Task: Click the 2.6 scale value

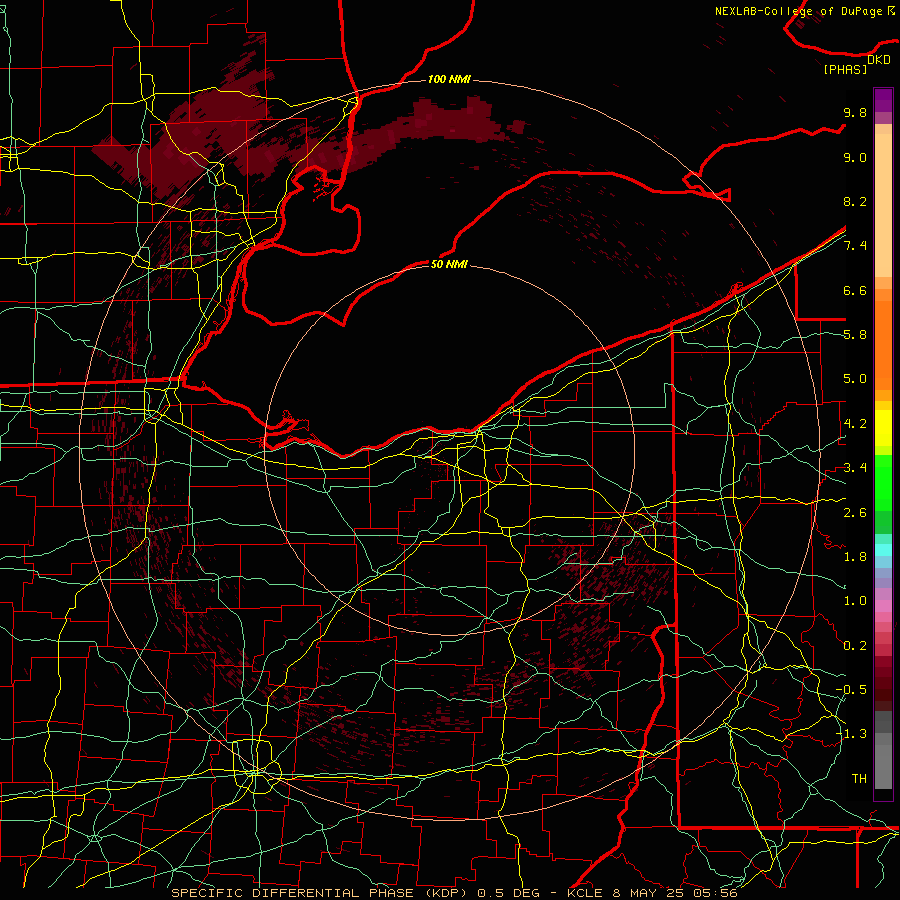Action: point(855,513)
